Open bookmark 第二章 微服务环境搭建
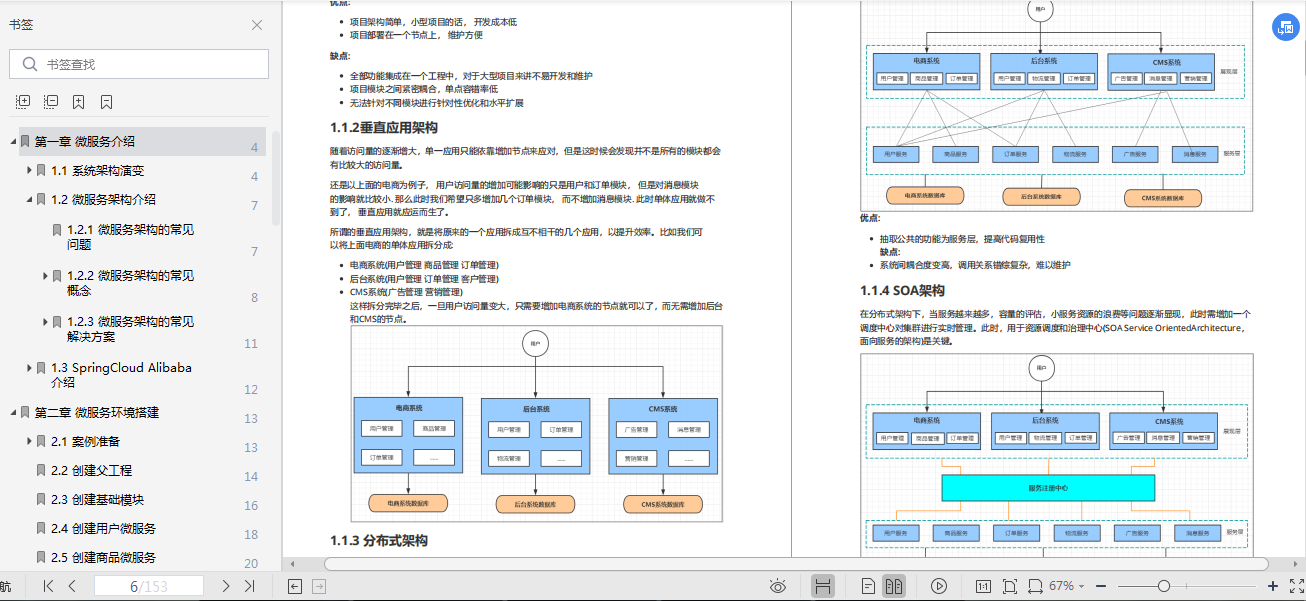1306x601 pixels. click(x=97, y=412)
